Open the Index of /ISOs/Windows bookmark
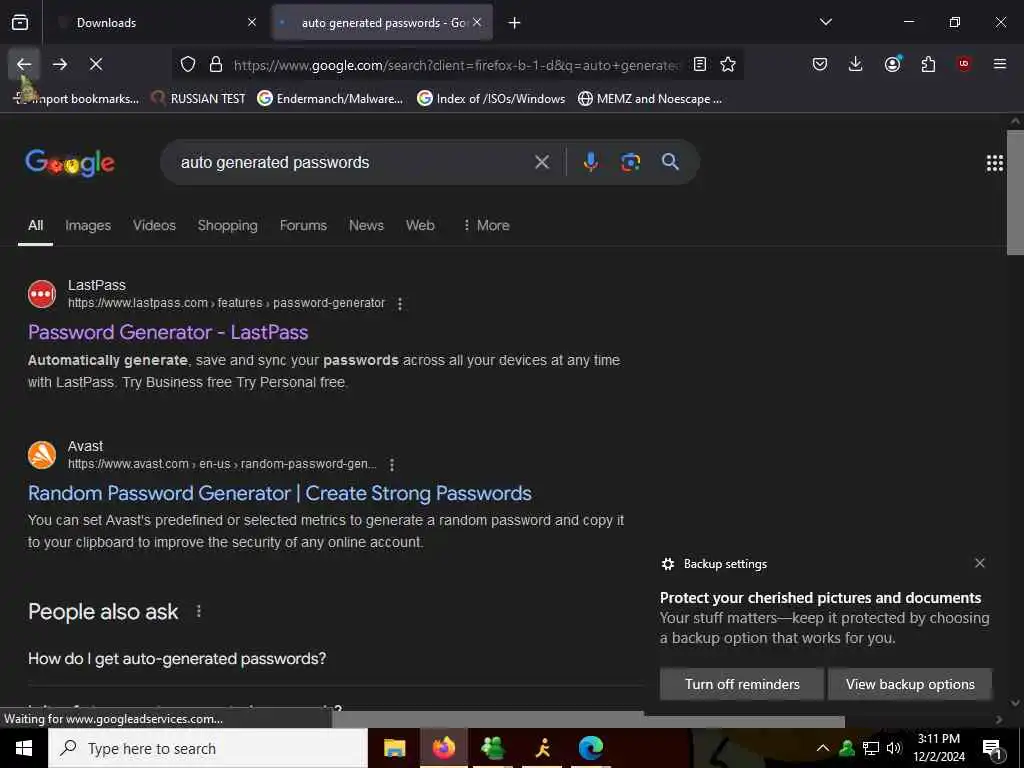The width and height of the screenshot is (1024, 768). [x=491, y=99]
